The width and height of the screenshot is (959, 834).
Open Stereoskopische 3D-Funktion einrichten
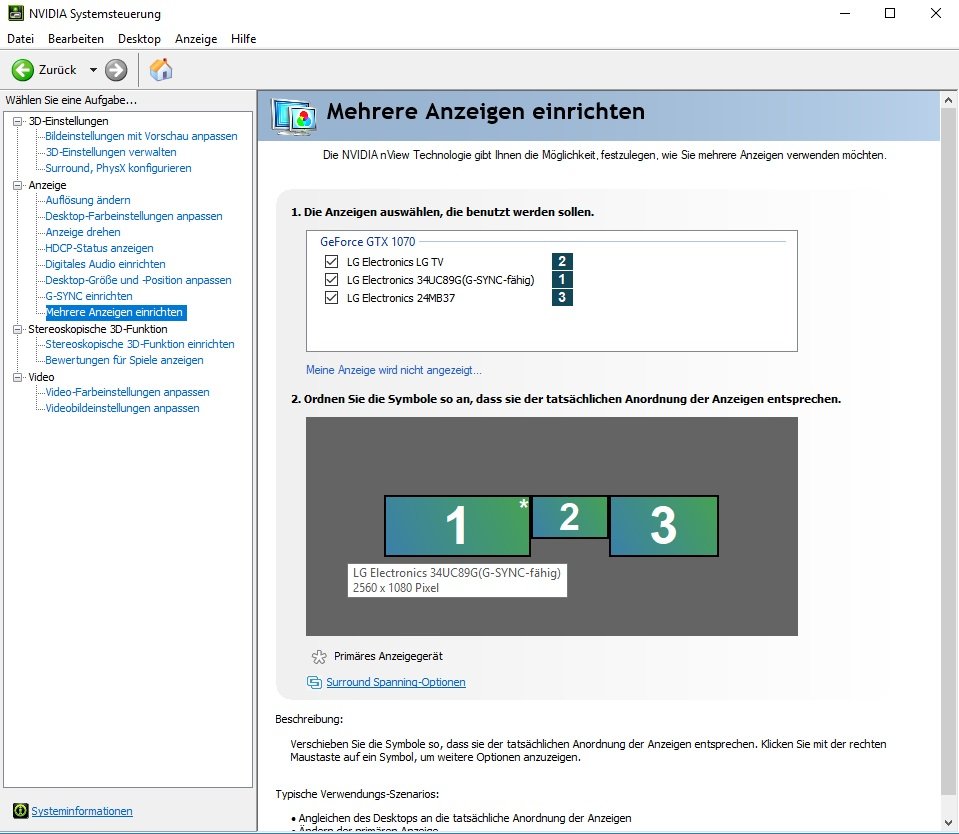click(139, 344)
